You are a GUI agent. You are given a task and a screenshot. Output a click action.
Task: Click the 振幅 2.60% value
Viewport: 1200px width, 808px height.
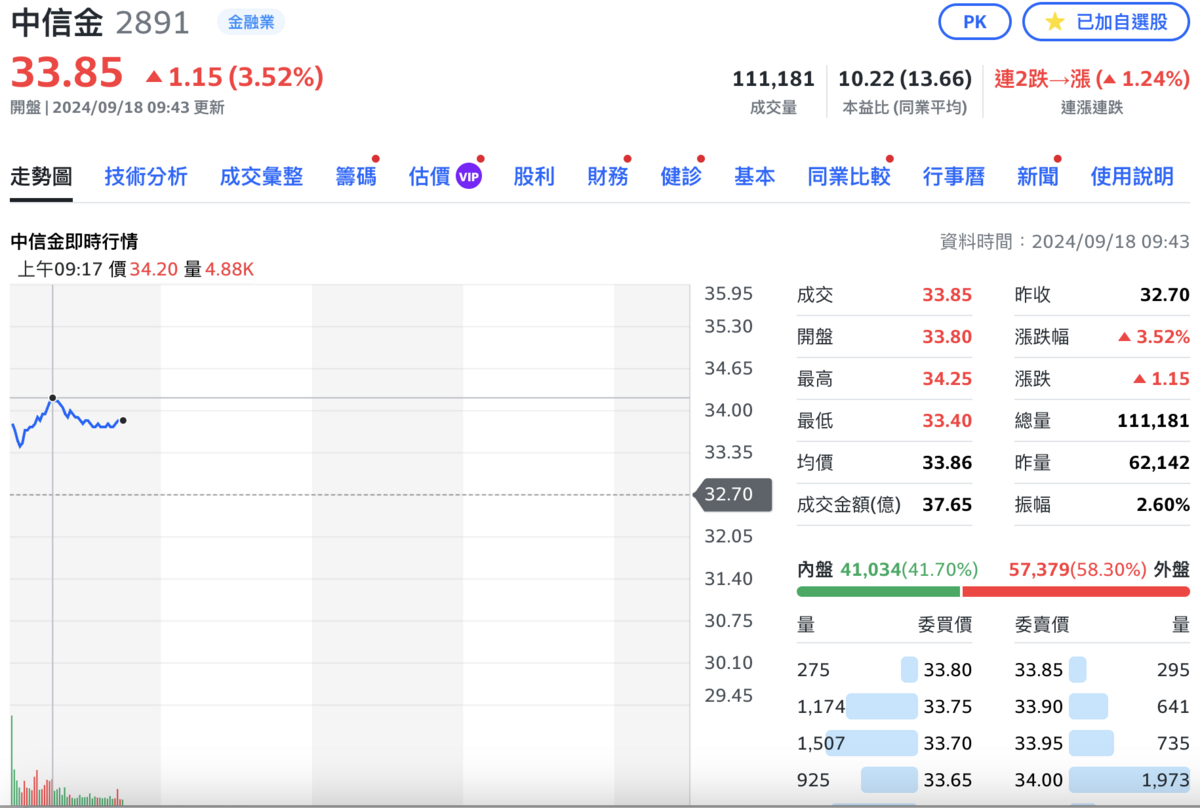tap(1163, 505)
